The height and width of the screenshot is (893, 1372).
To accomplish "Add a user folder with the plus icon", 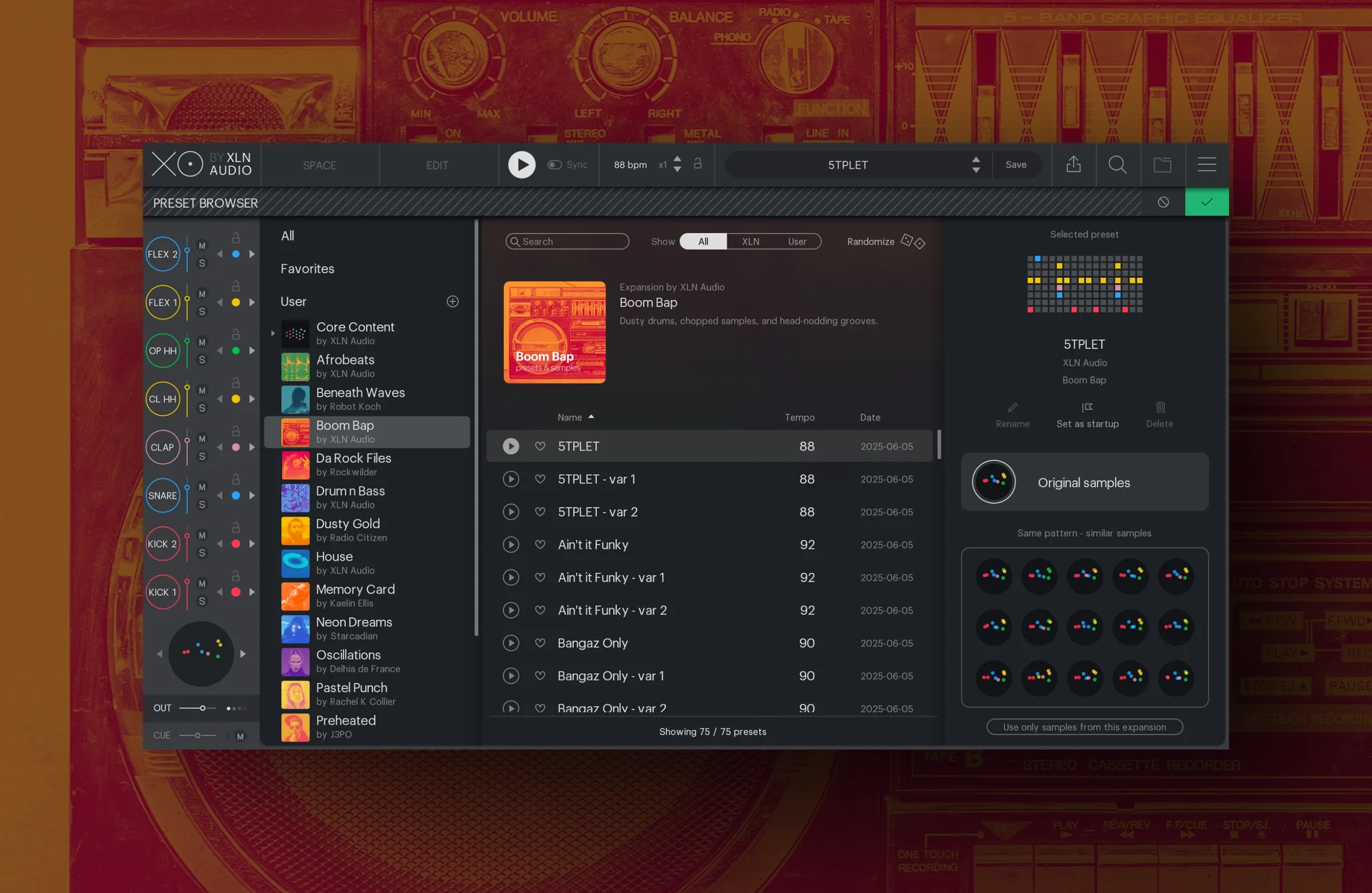I will 452,301.
